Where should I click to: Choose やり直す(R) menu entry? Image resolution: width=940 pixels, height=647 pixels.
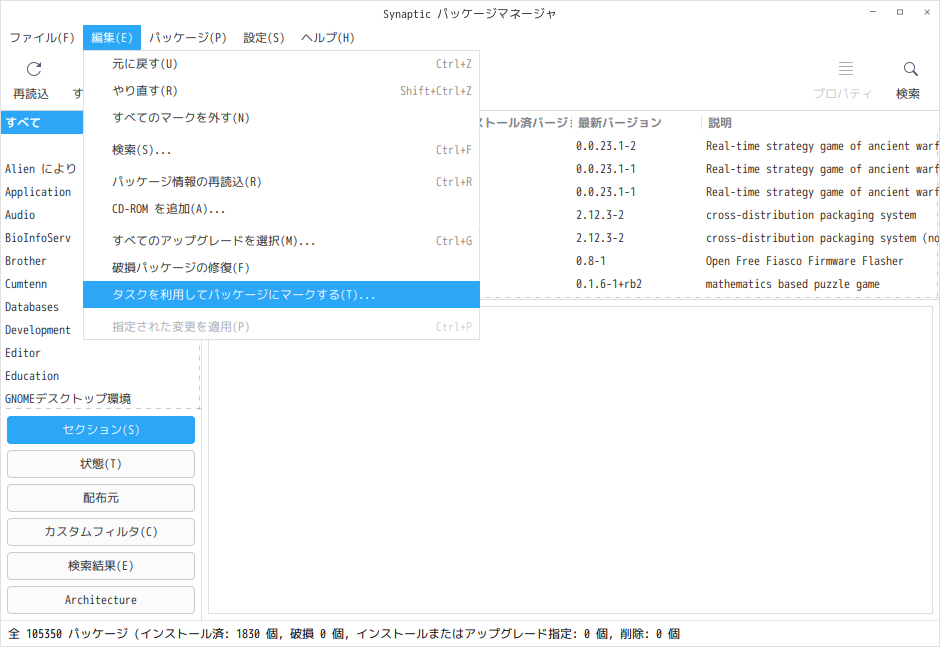[281, 91]
